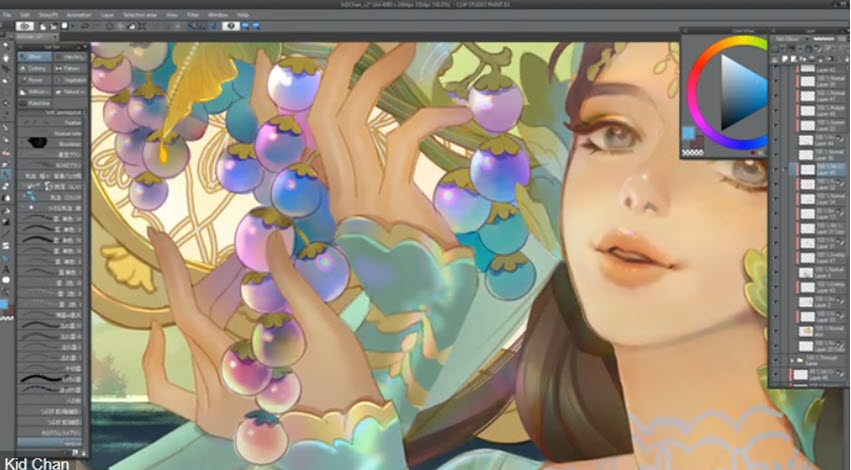
Task: Select the Flower sub tool
Action: tap(35, 80)
